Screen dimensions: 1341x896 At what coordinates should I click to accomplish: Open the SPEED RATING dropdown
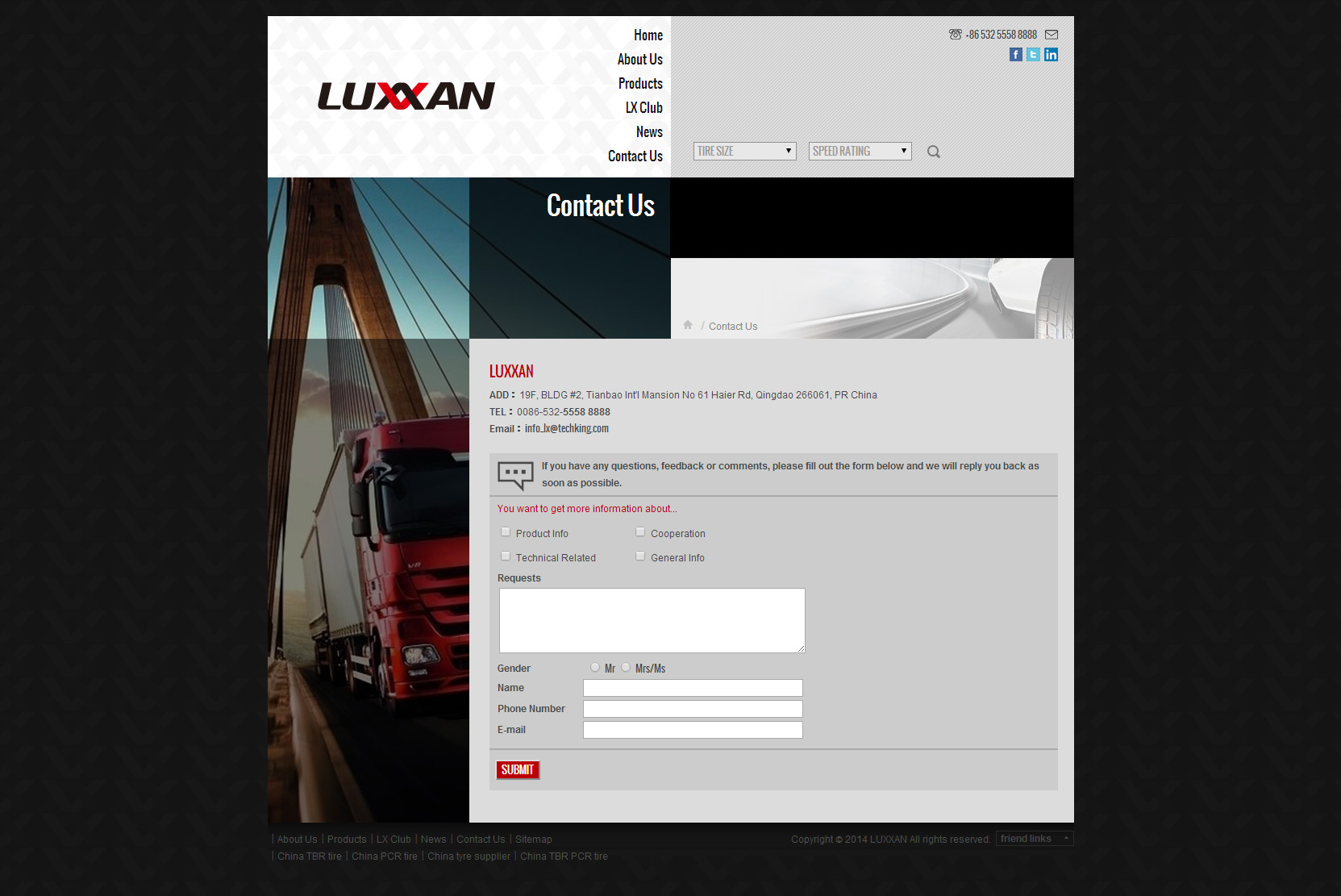point(860,152)
